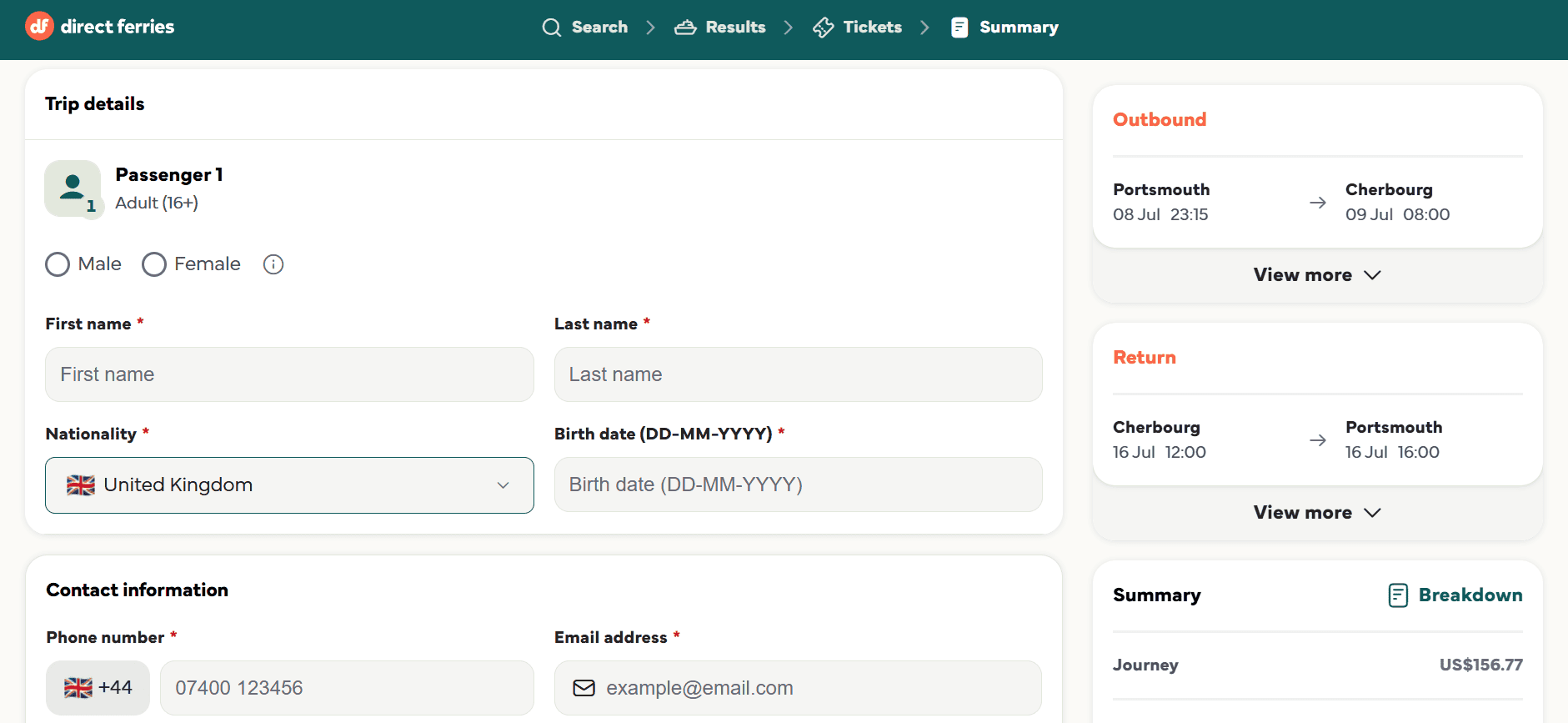Viewport: 1568px width, 723px height.
Task: Click the Search magnifier icon in header
Action: click(x=551, y=28)
